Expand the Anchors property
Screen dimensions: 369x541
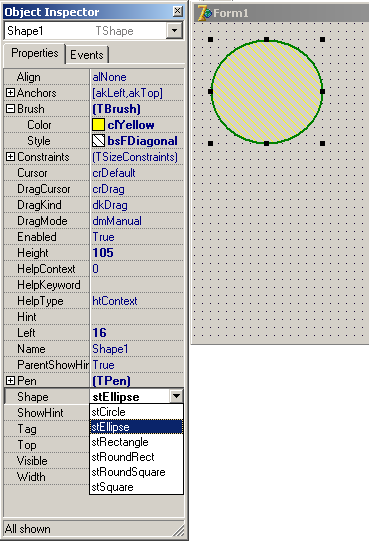click(10, 92)
